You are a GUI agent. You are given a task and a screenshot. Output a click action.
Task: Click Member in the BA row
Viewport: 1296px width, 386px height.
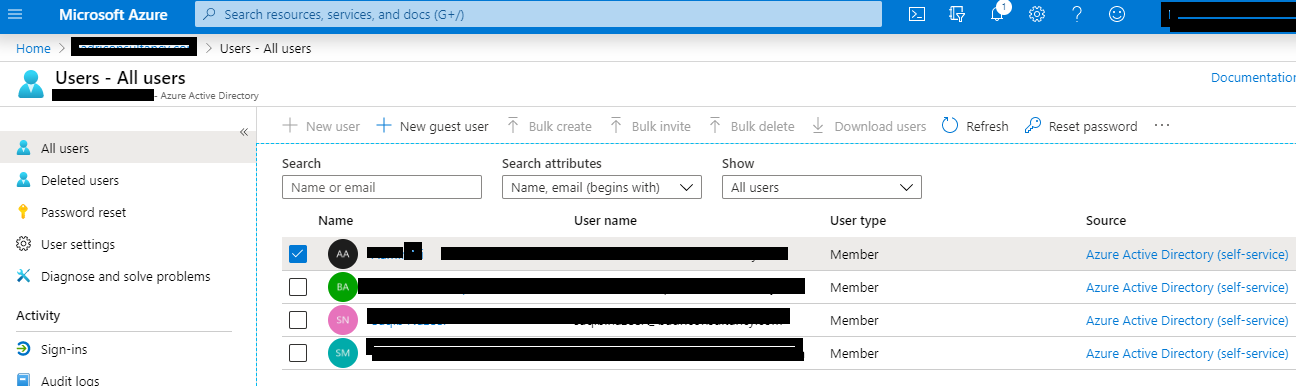point(854,287)
